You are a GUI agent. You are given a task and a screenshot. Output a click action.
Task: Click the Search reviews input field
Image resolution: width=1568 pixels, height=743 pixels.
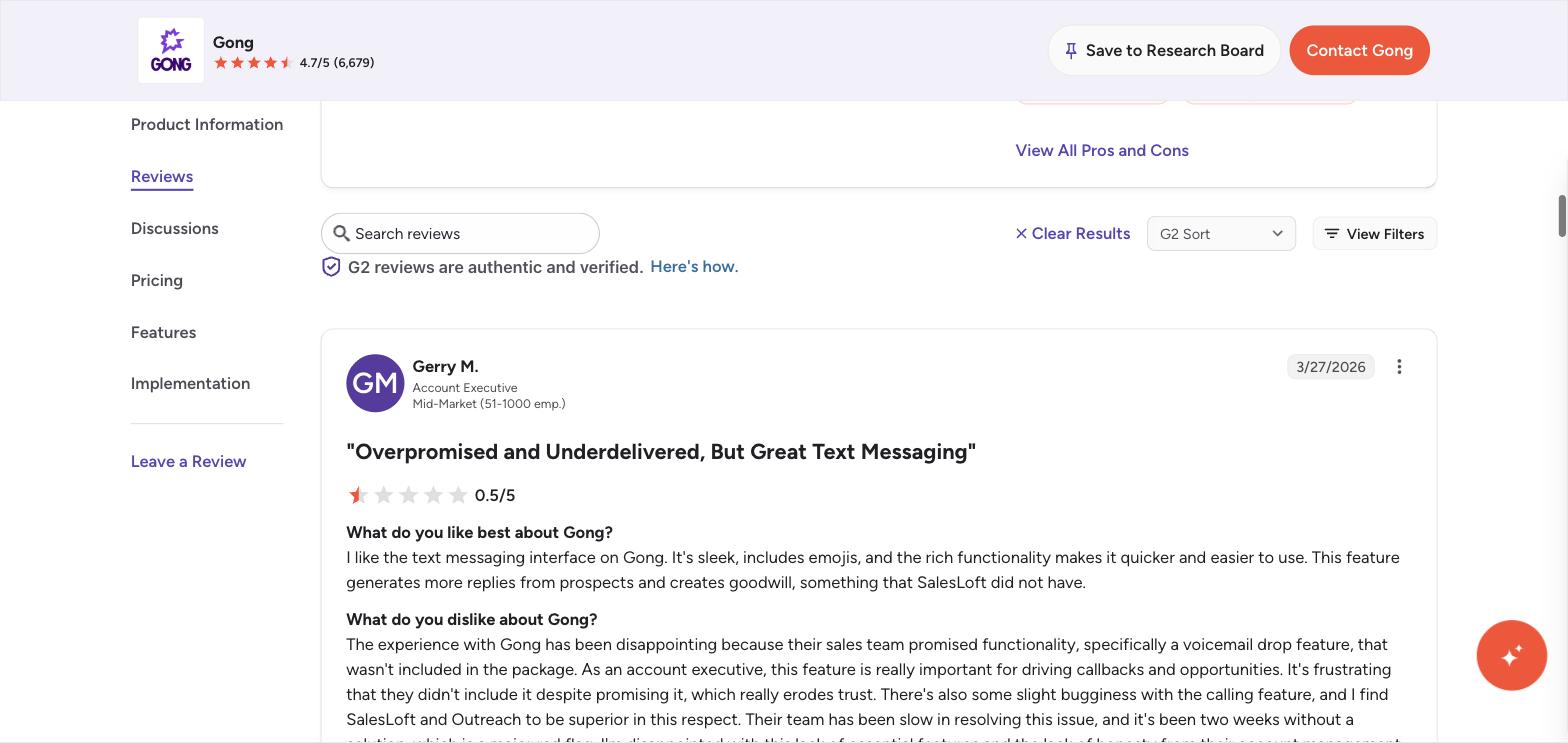pos(460,233)
